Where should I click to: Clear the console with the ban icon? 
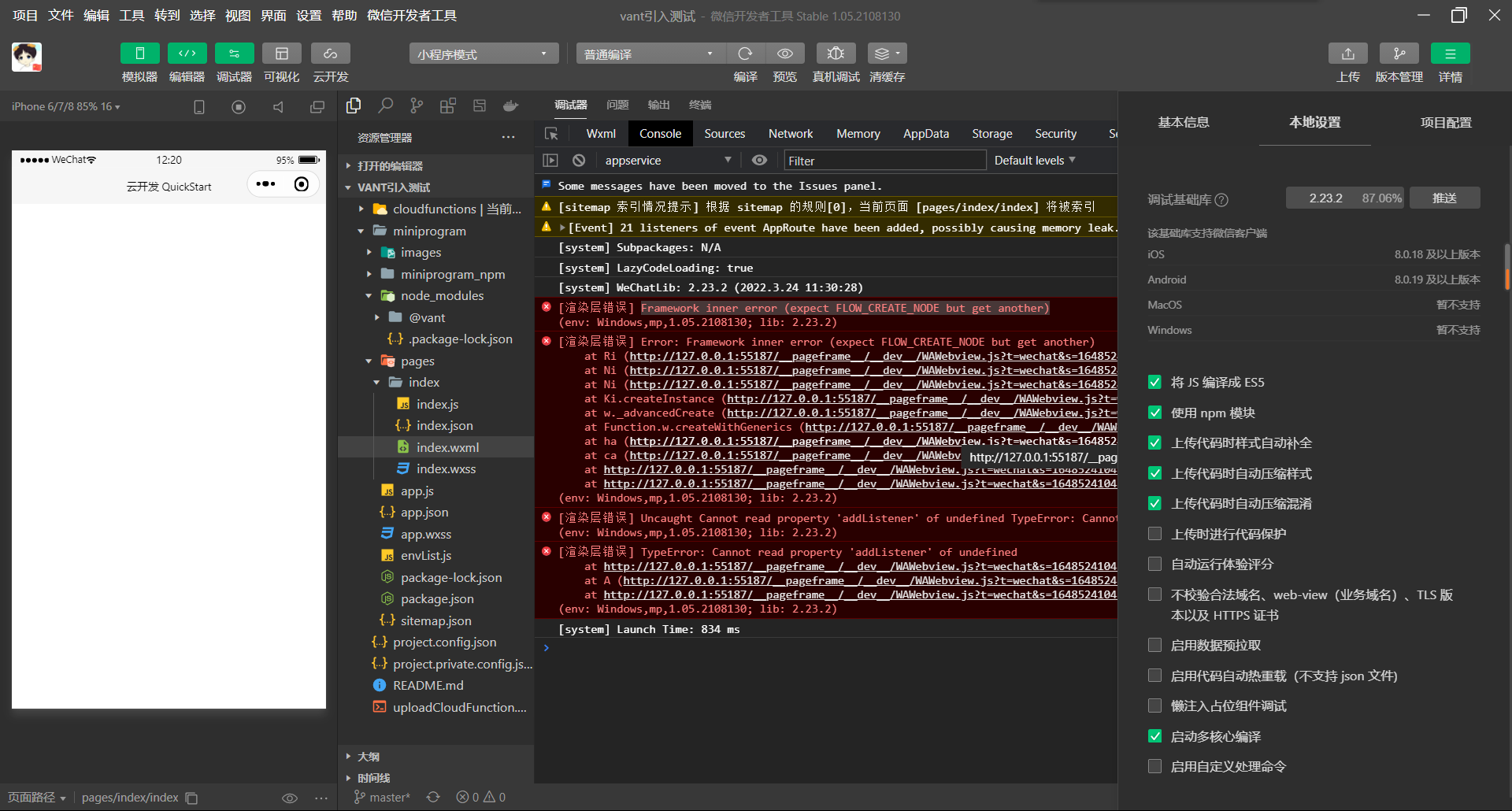pos(579,161)
